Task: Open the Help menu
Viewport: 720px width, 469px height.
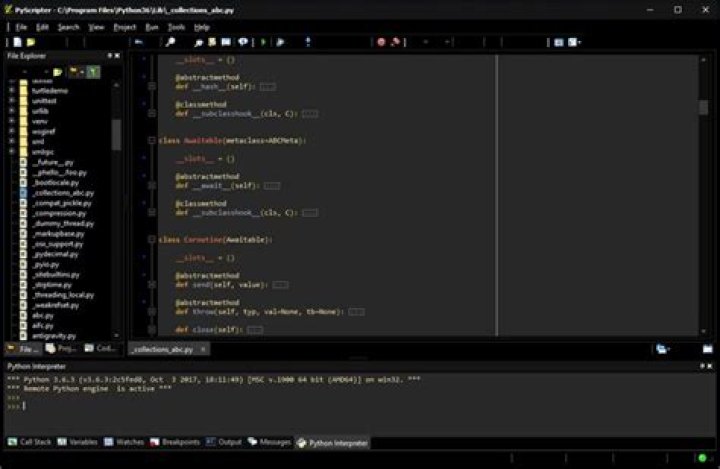Action: click(202, 28)
